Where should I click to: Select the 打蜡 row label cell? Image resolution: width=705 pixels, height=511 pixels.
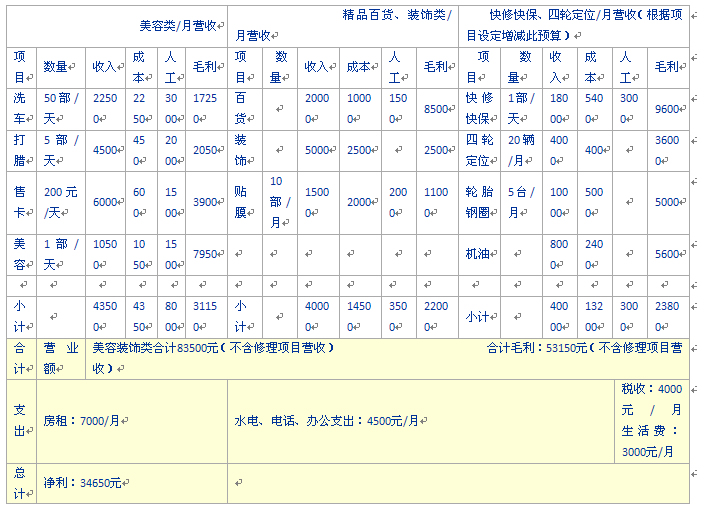click(x=22, y=150)
